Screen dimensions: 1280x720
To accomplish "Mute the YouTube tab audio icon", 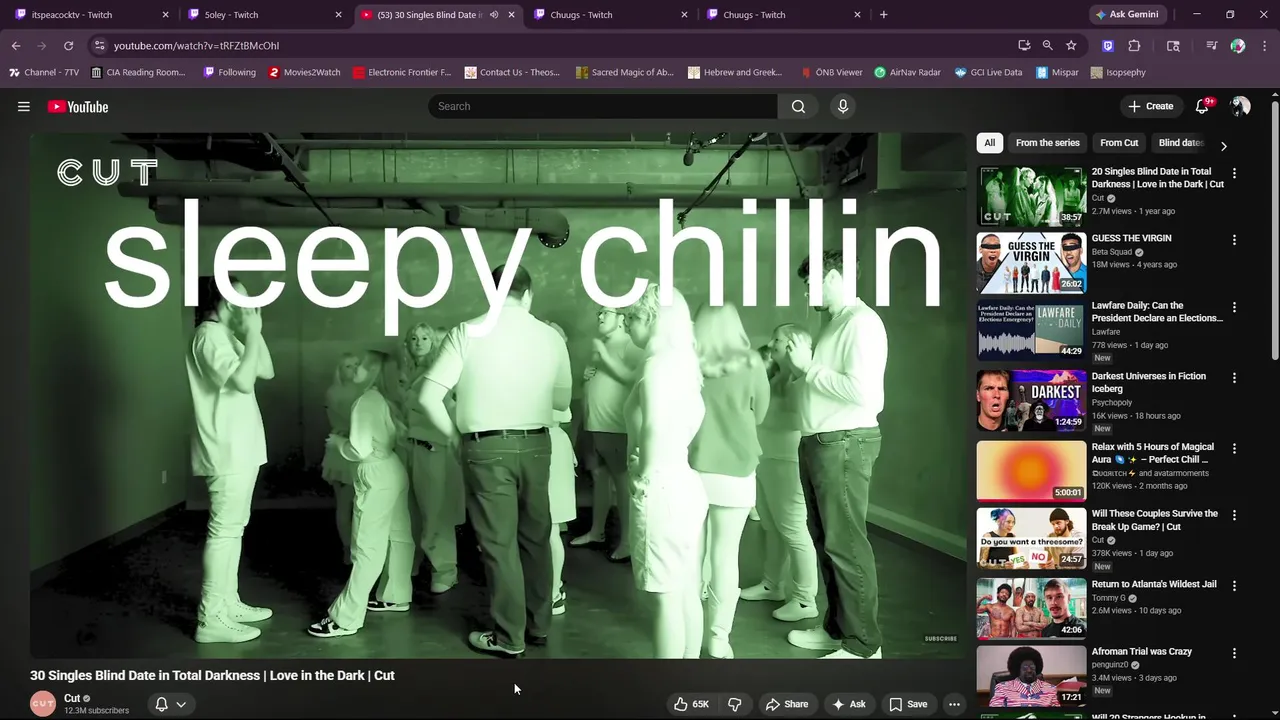I will coord(494,15).
